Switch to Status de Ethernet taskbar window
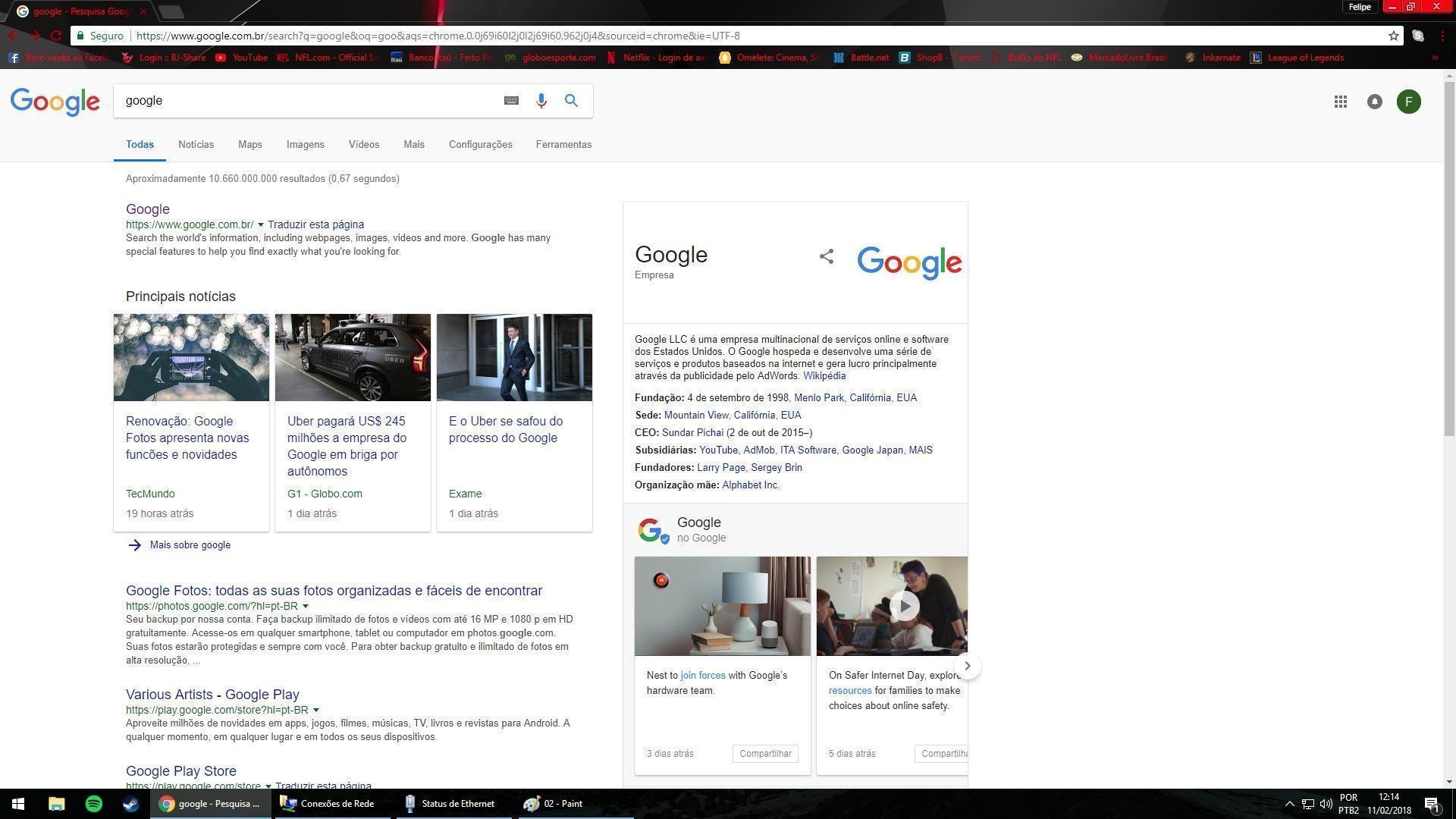The image size is (1456, 819). [452, 804]
